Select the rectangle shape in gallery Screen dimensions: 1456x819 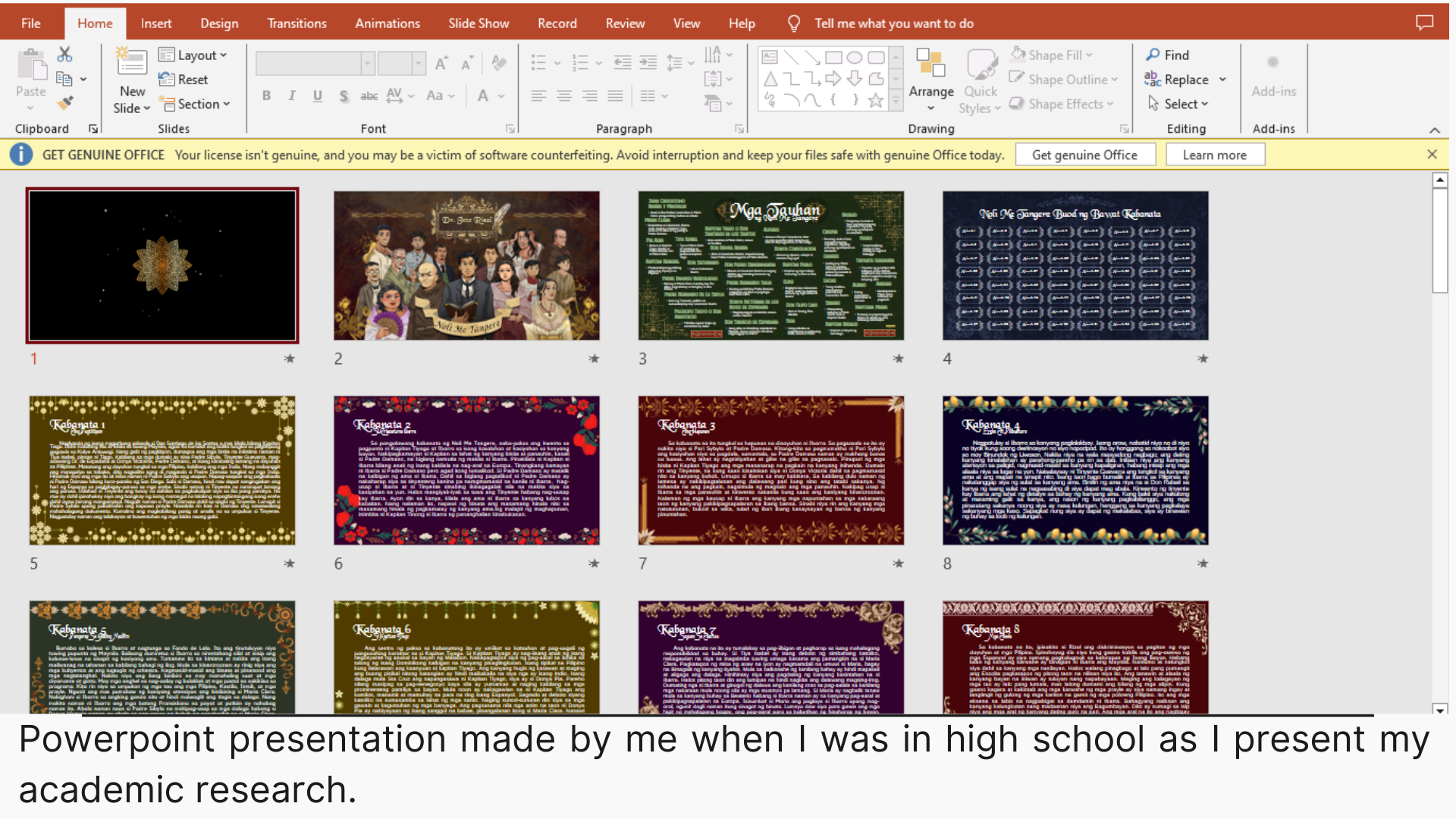pyautogui.click(x=833, y=58)
